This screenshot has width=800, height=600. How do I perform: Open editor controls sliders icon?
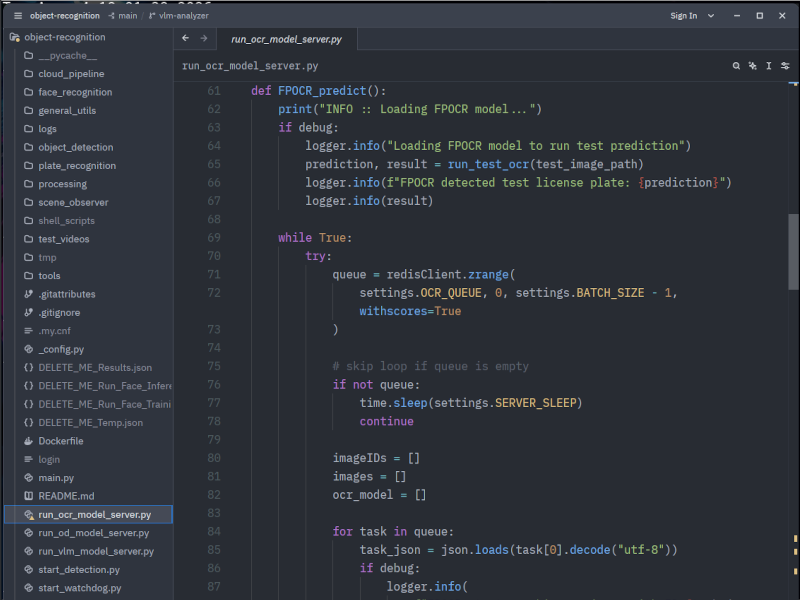(785, 66)
